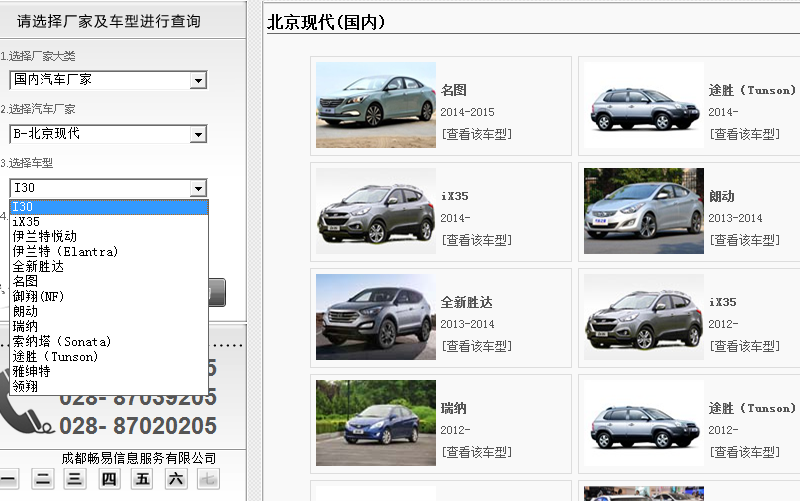Image resolution: width=800 pixels, height=501 pixels.
Task: Click the 四 key icon
Action: pos(109,479)
